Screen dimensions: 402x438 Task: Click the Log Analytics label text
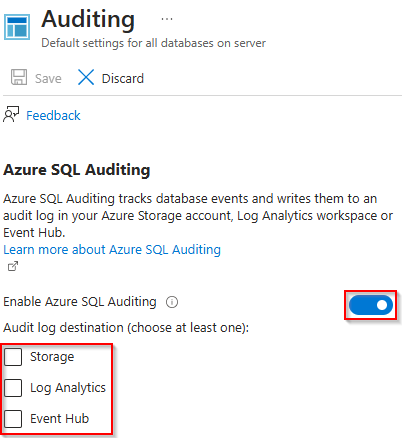[x=68, y=388]
